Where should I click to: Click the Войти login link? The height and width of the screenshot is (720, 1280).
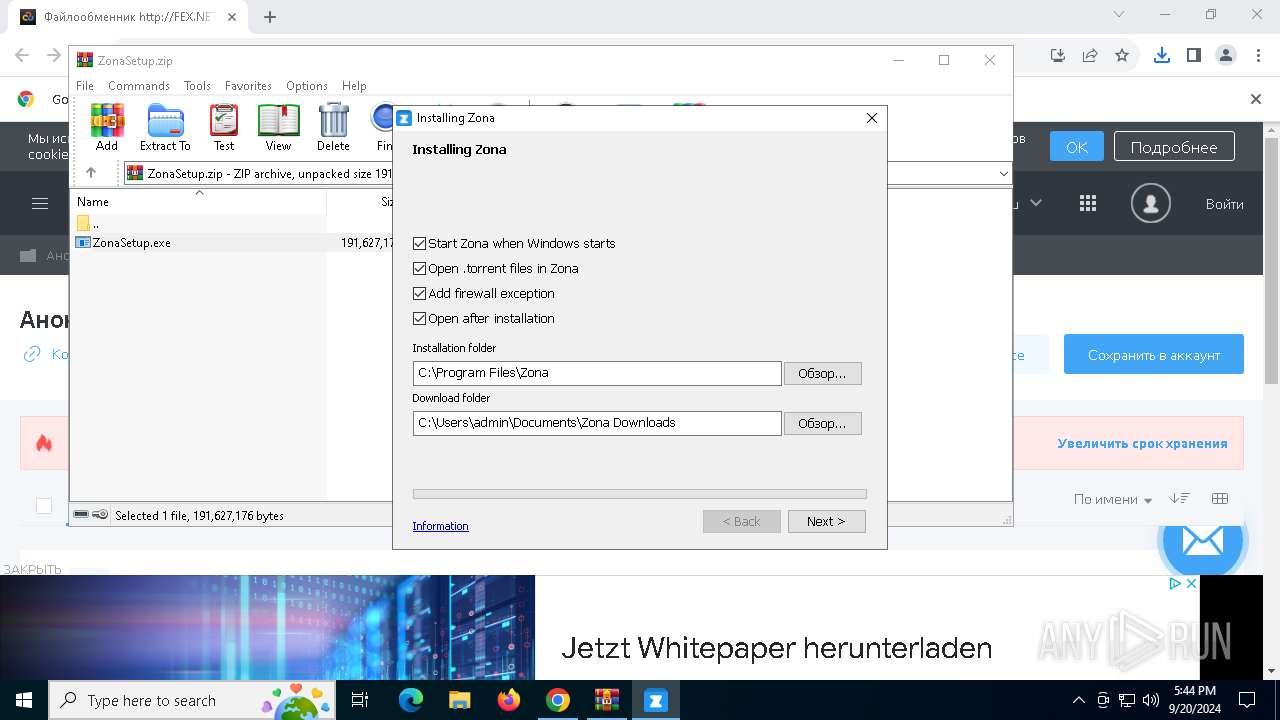pyautogui.click(x=1225, y=204)
